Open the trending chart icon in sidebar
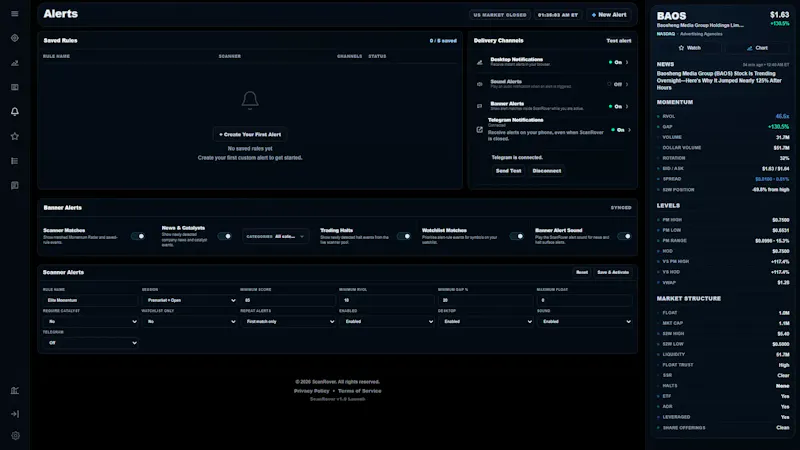Screen dimensions: 800x450 pos(15,63)
